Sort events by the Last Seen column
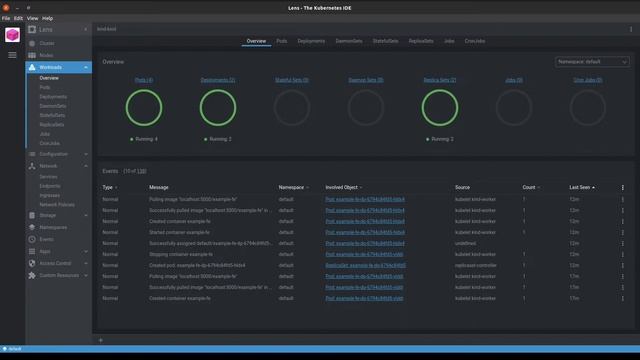 pos(580,187)
